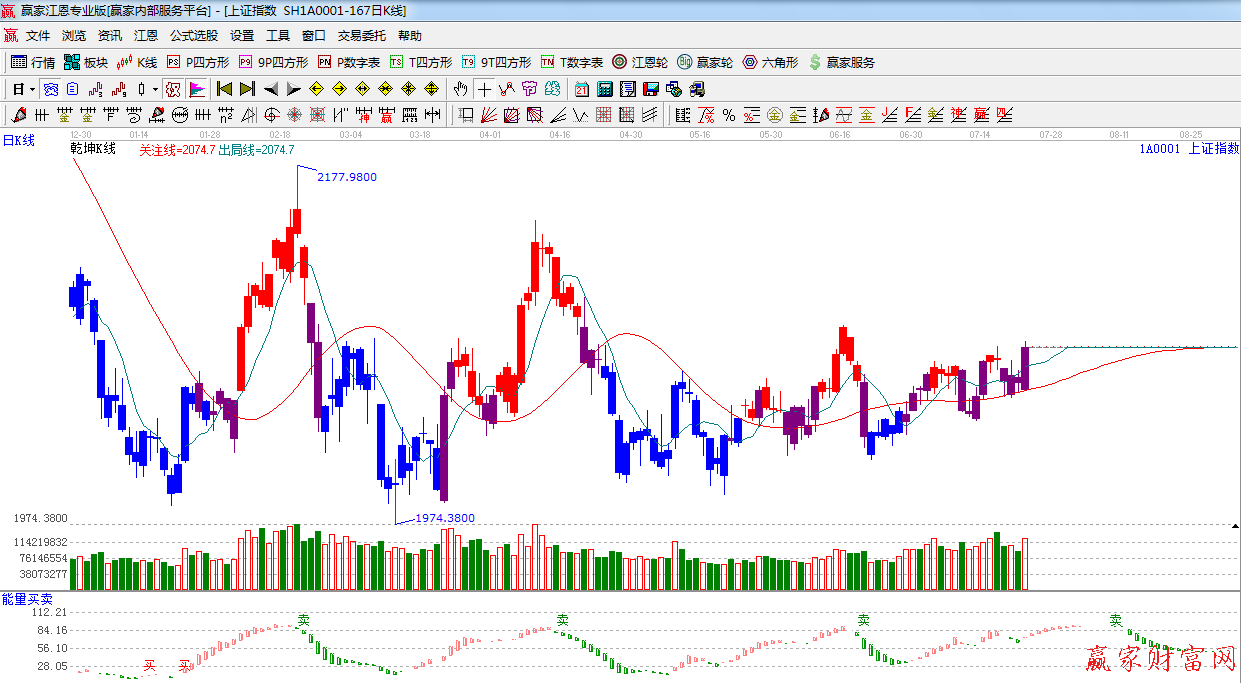The width and height of the screenshot is (1241, 683).
Task: Click the calculator icon
Action: click(x=604, y=89)
